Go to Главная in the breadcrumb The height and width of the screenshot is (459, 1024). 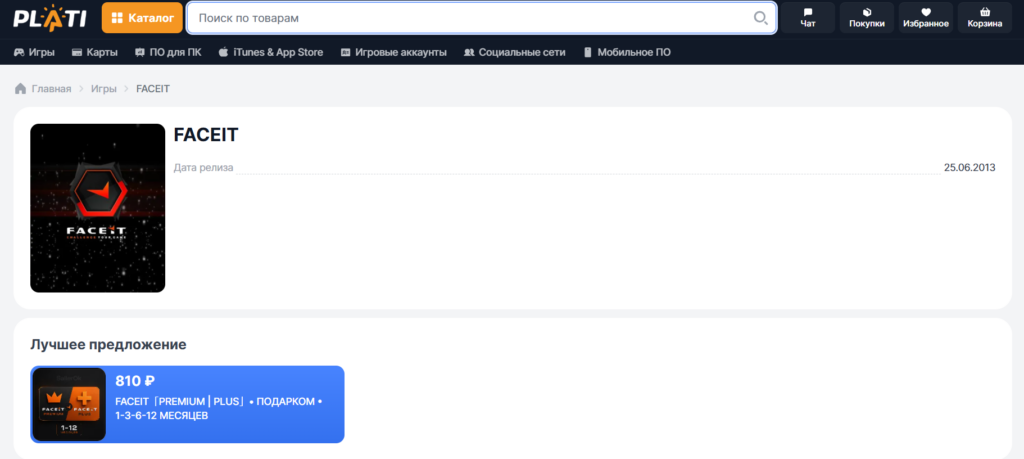(52, 89)
